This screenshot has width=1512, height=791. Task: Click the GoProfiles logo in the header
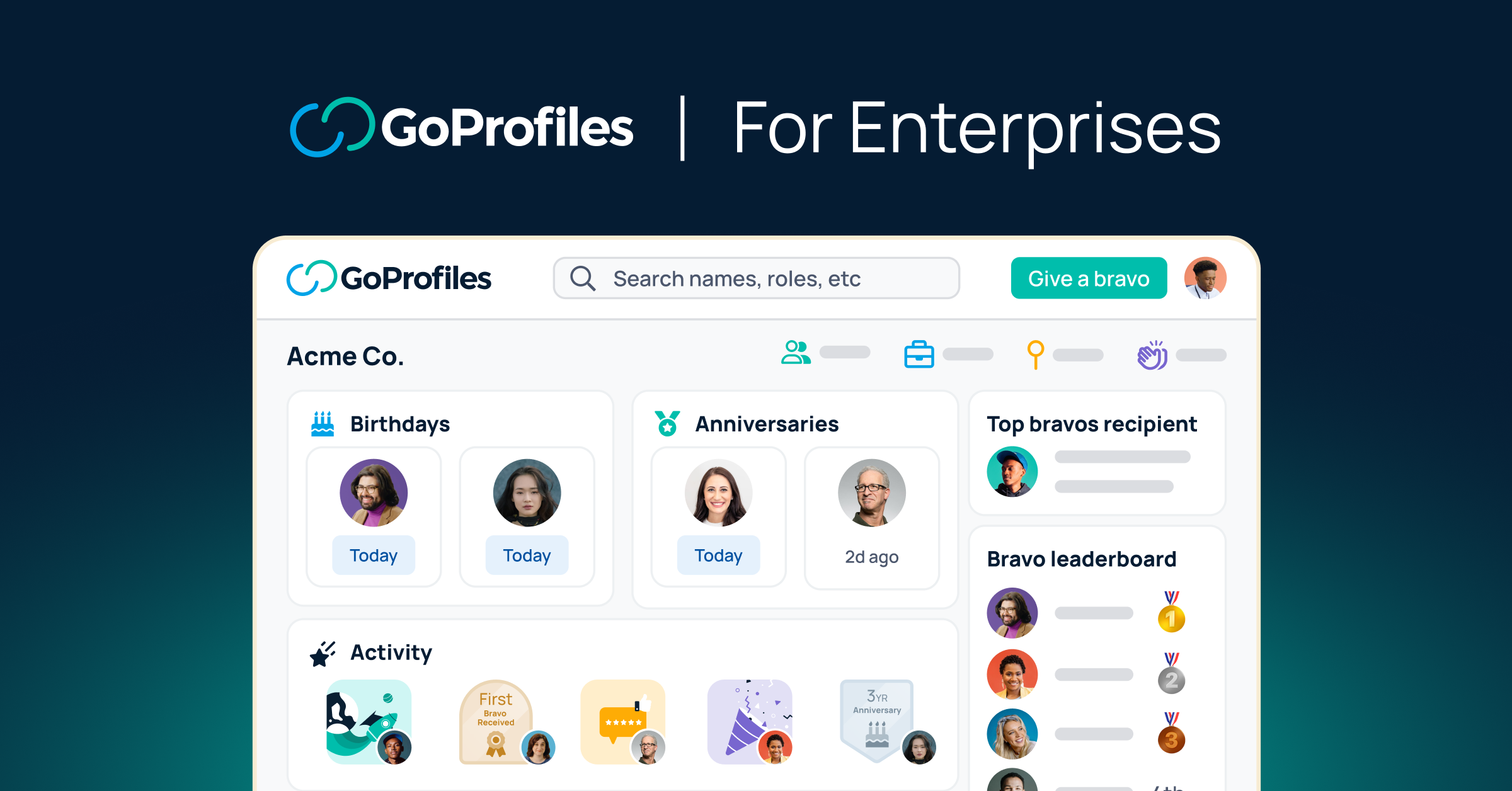(389, 278)
